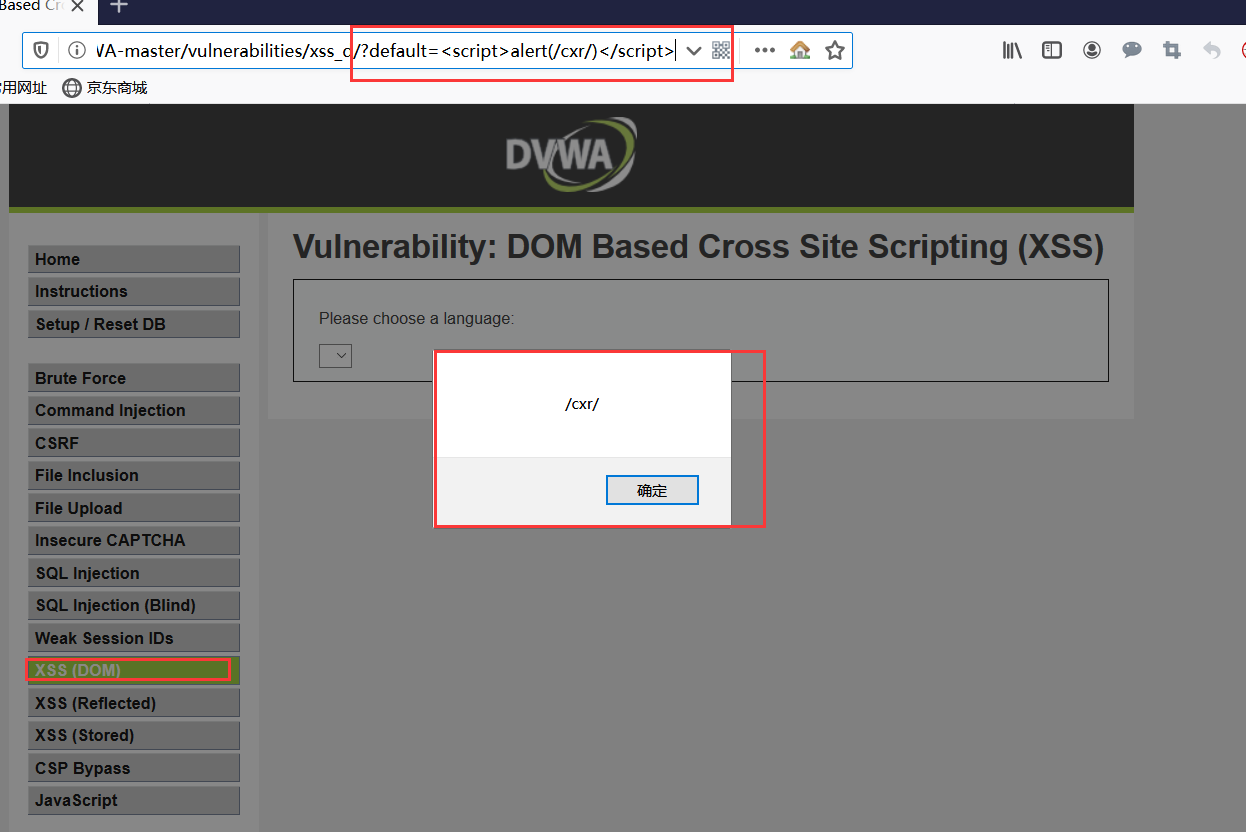Open JavaScript vulnerability page
Screen dimensions: 1246x832
pos(134,800)
